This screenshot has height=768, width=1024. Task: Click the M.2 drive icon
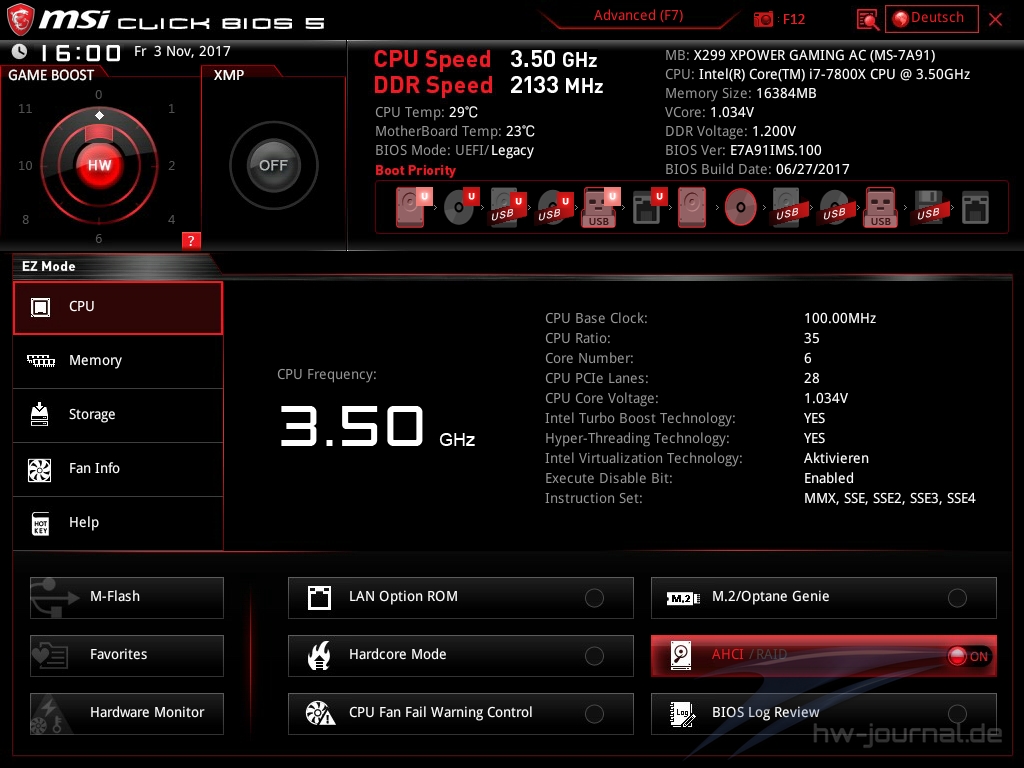click(x=683, y=598)
